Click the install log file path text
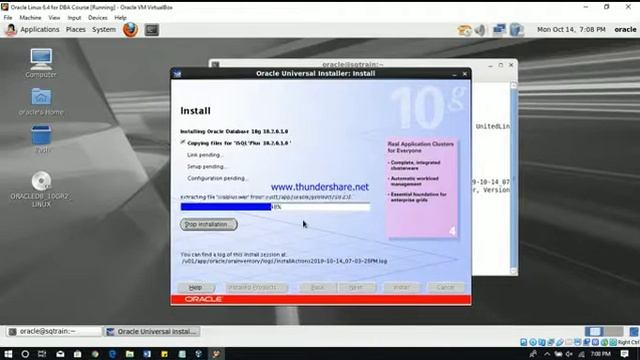640x360 pixels. 284,261
